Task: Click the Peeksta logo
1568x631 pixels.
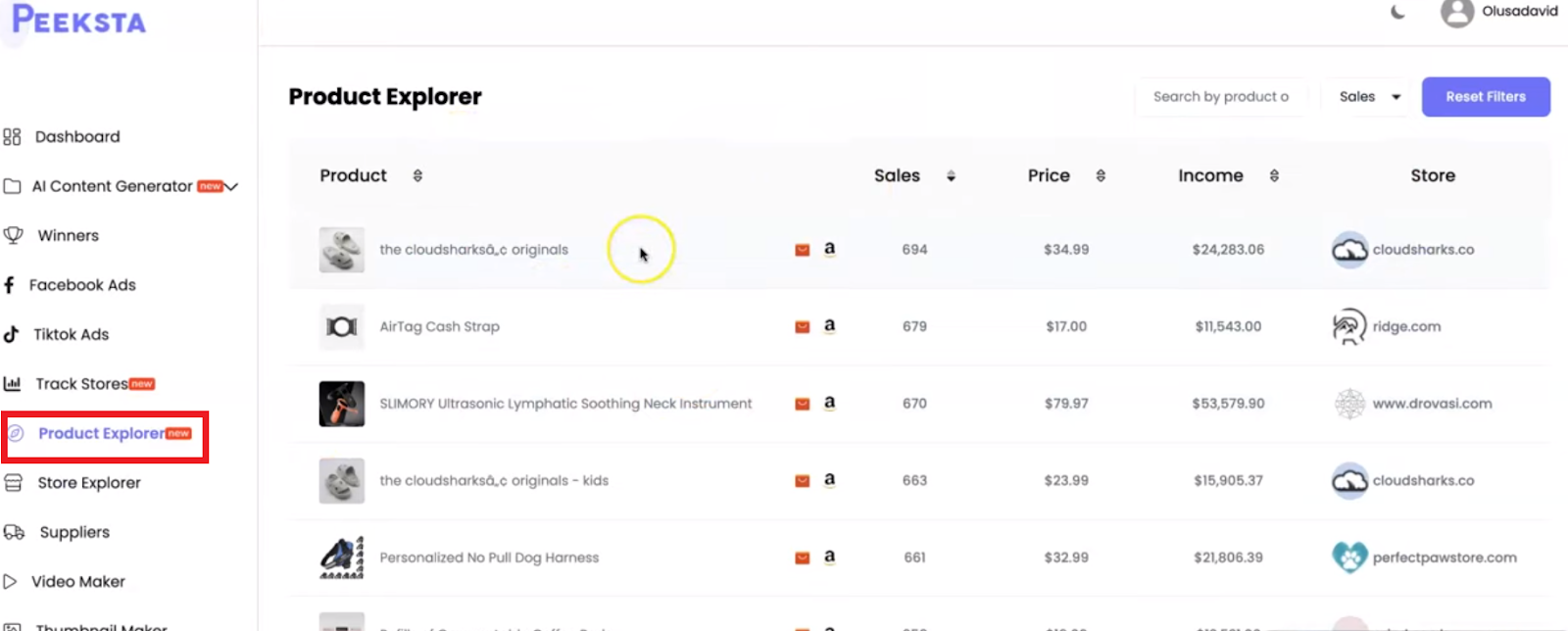Action: click(78, 20)
